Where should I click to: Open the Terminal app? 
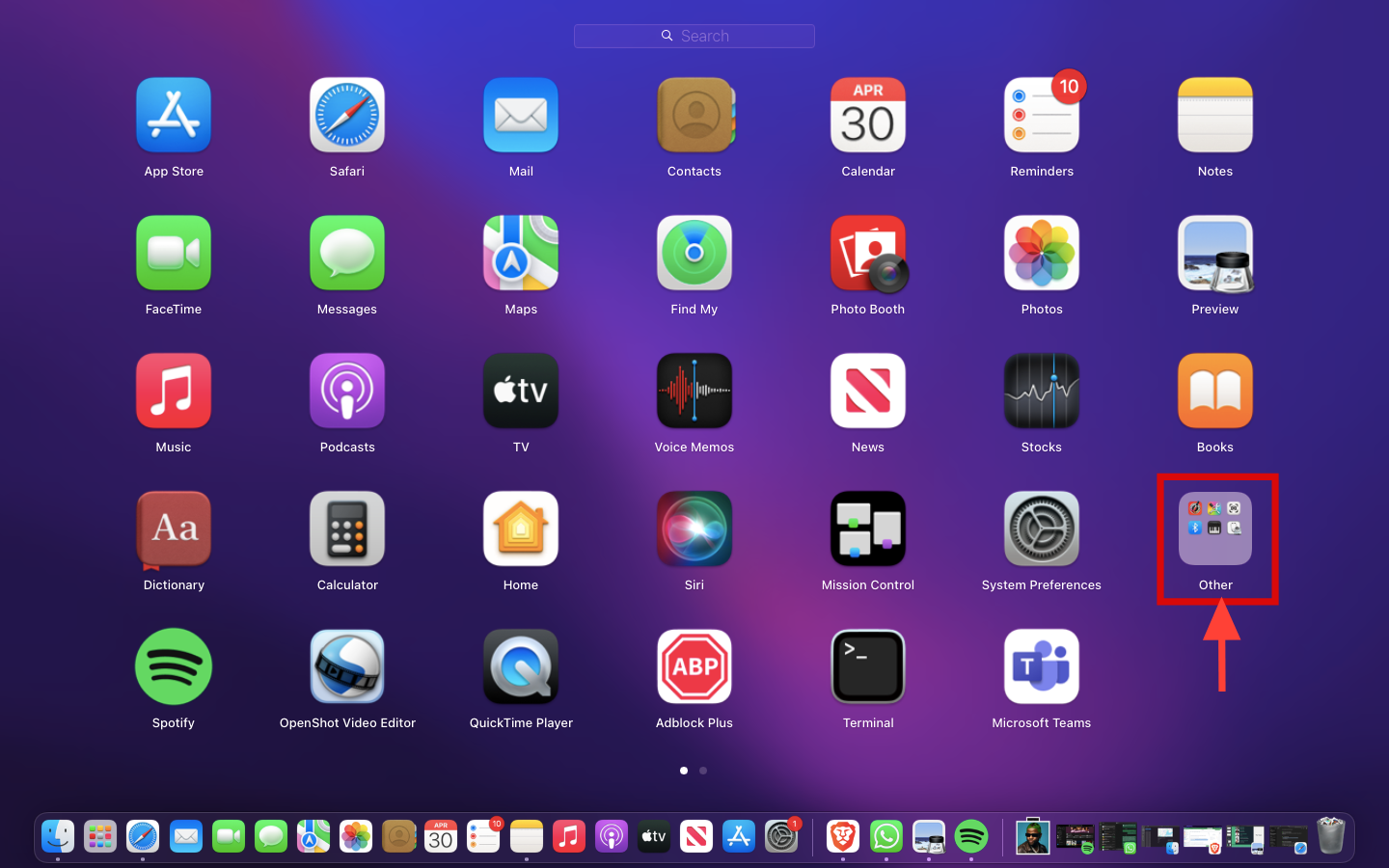pos(867,667)
